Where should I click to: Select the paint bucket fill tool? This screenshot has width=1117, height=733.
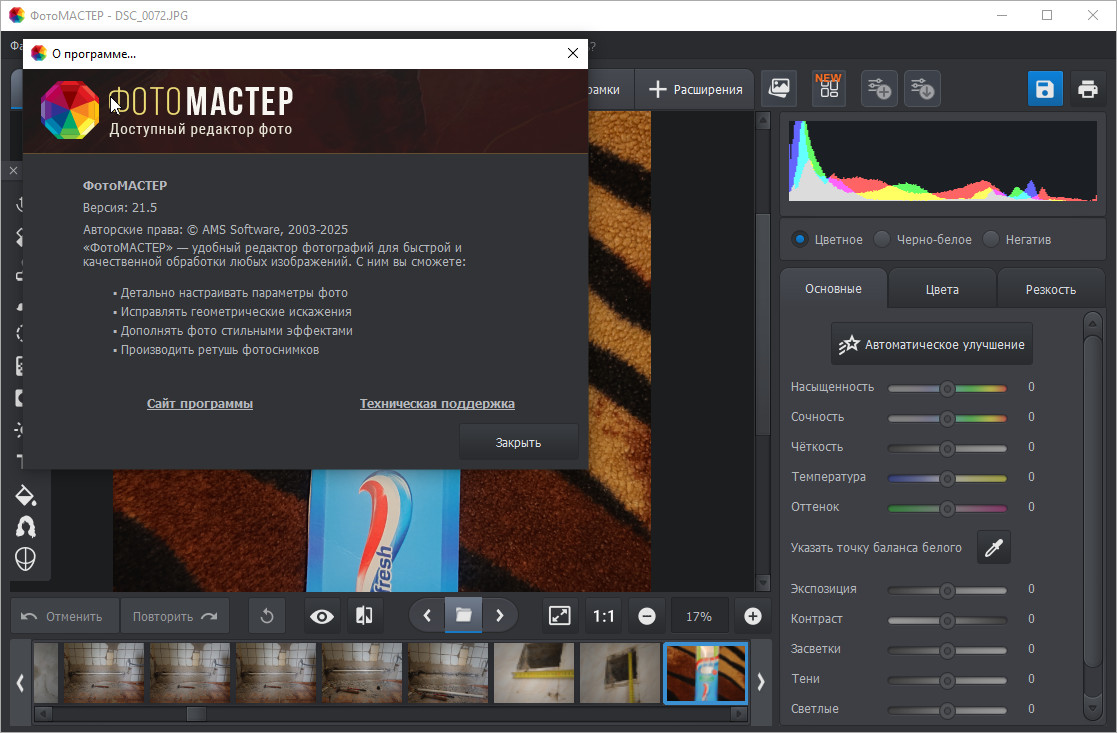click(x=25, y=494)
